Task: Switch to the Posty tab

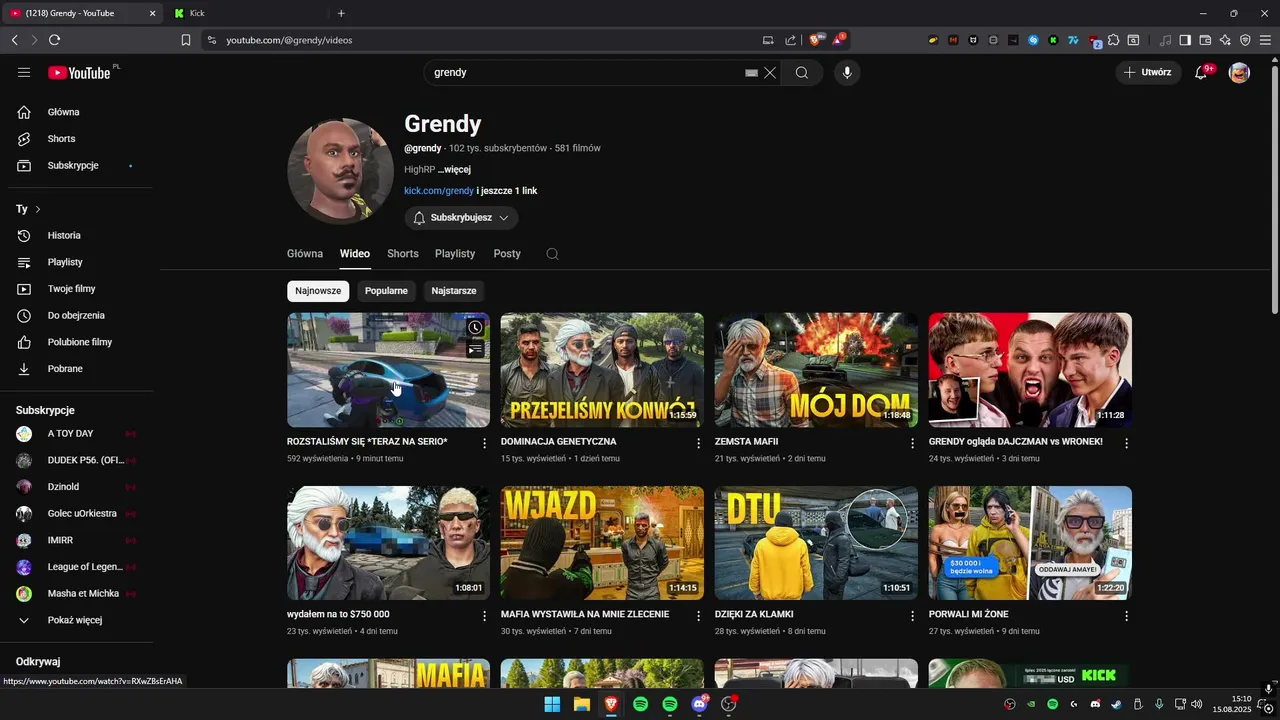Action: pyautogui.click(x=507, y=254)
